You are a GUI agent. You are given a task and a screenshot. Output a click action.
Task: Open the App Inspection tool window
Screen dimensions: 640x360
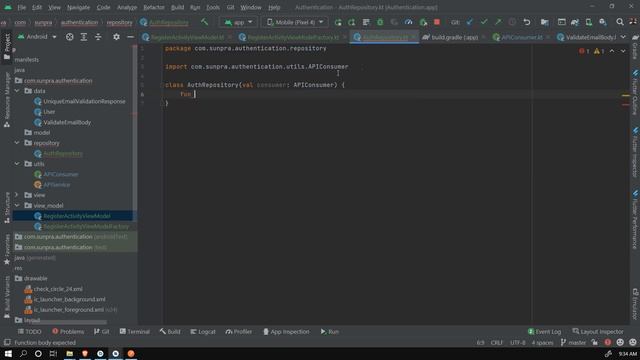(x=286, y=331)
